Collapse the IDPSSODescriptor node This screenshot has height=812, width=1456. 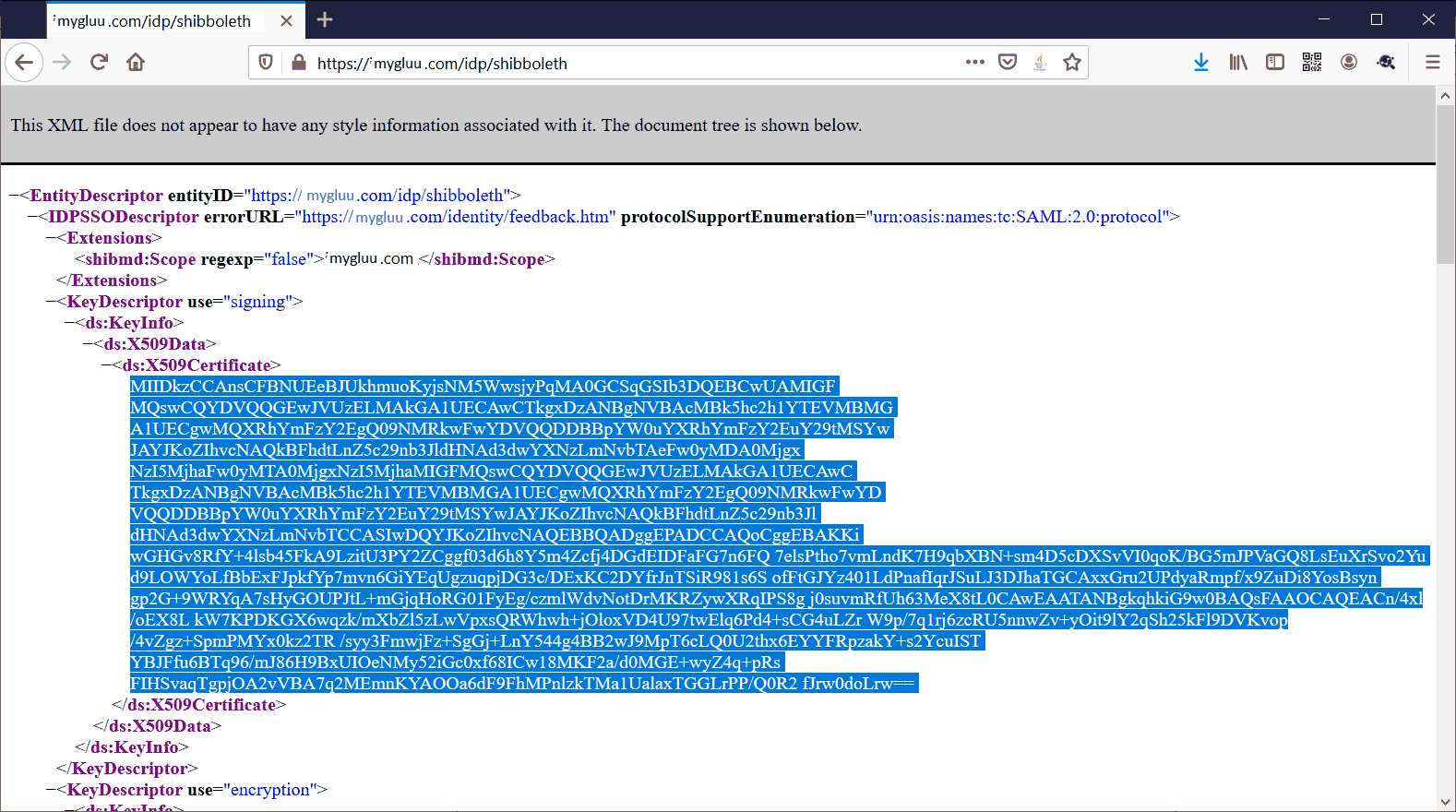pyautogui.click(x=32, y=217)
